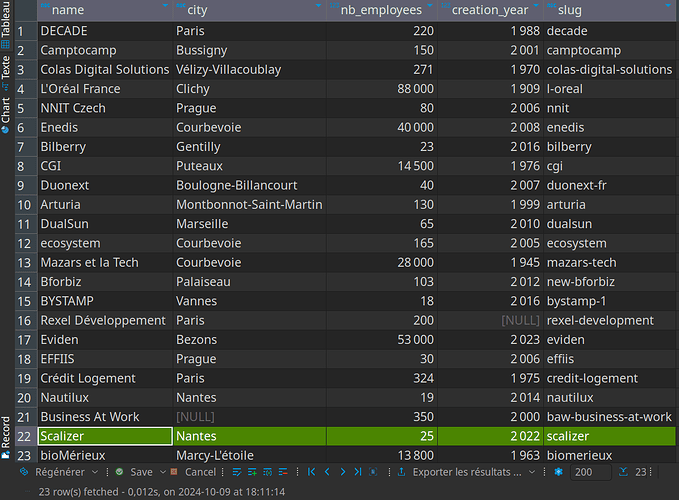679x500 pixels.
Task: Click the DECADE name cell
Action: click(x=105, y=31)
